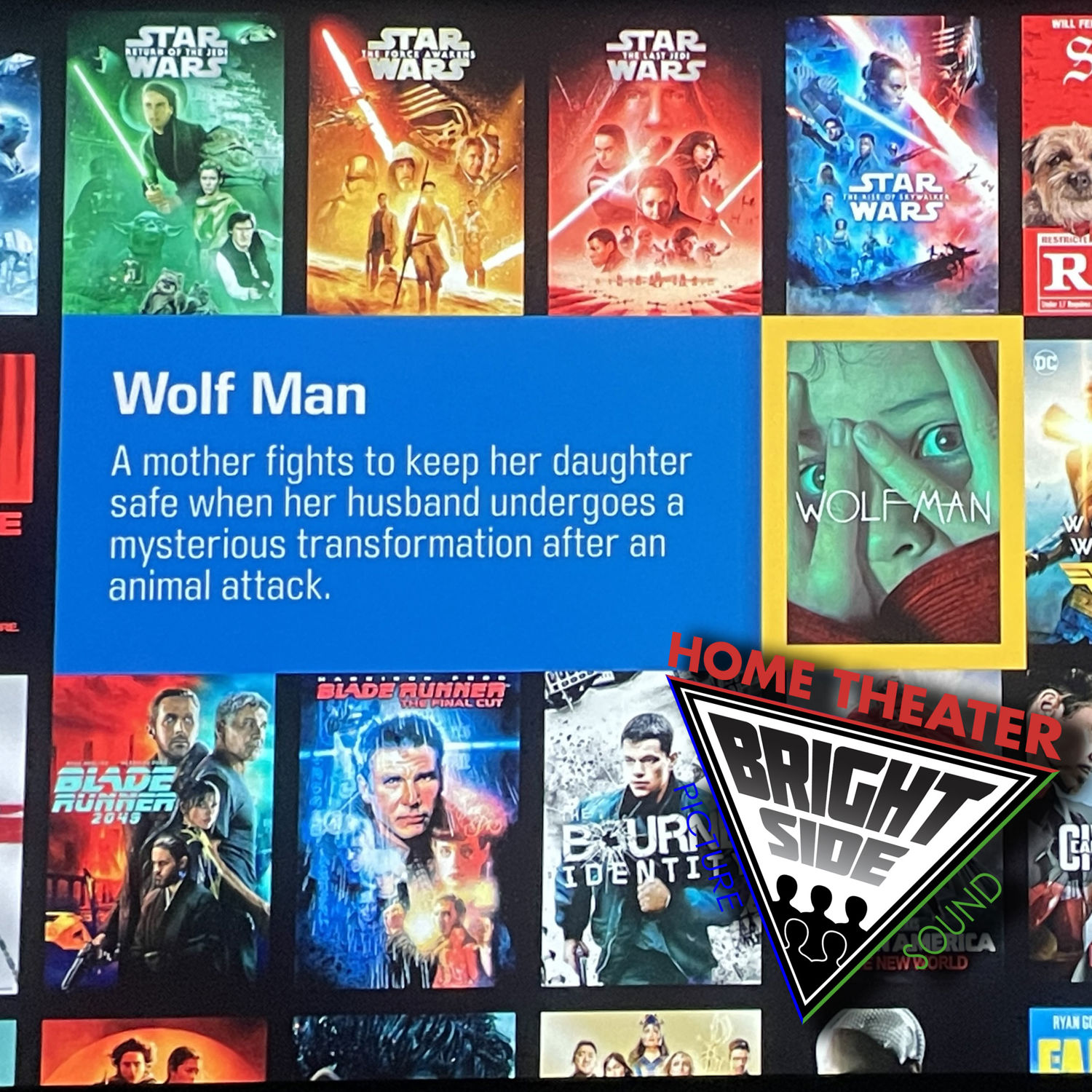Select the cut-off Empire Strikes Back Yoda poster
This screenshot has width=1092, height=1092.
[x=18, y=183]
